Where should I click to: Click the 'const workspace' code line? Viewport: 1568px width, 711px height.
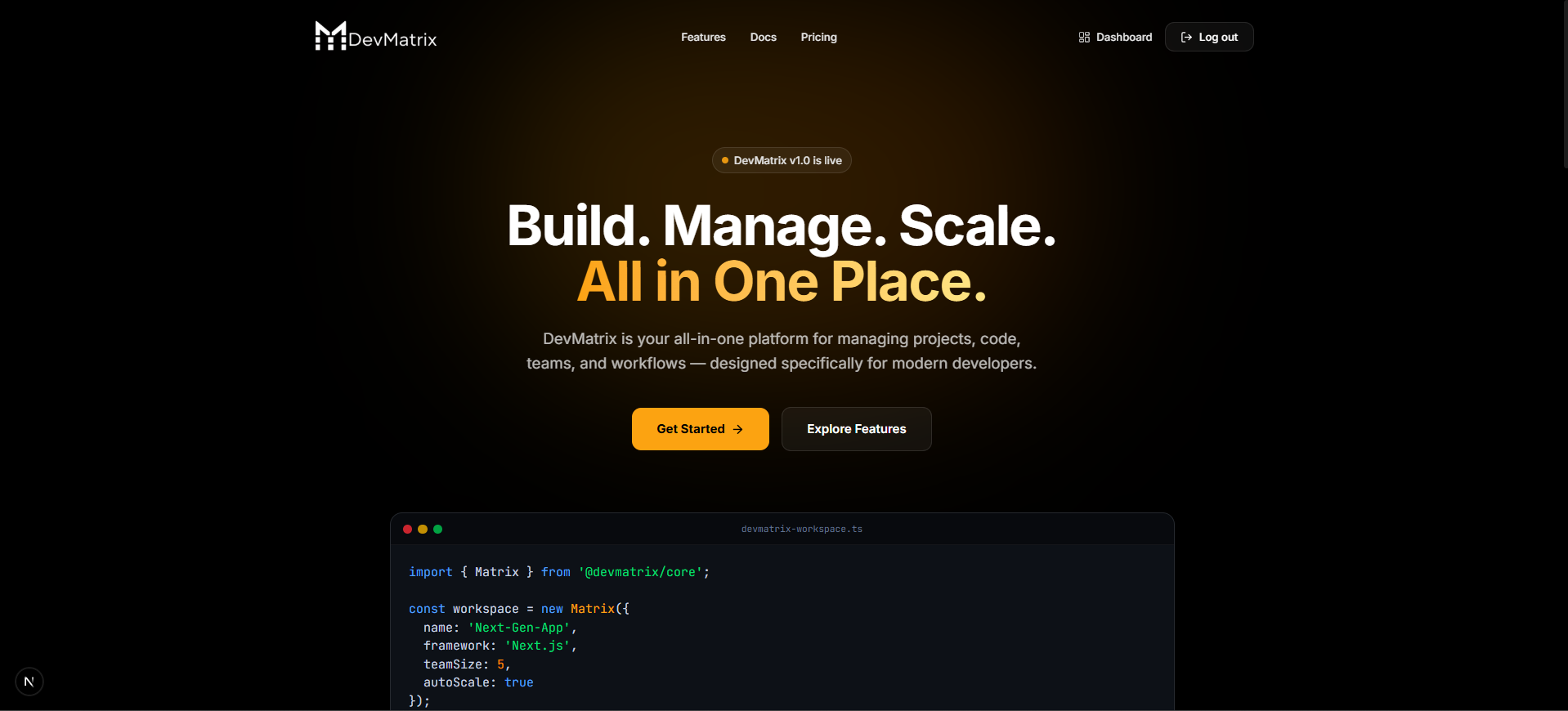pos(519,609)
